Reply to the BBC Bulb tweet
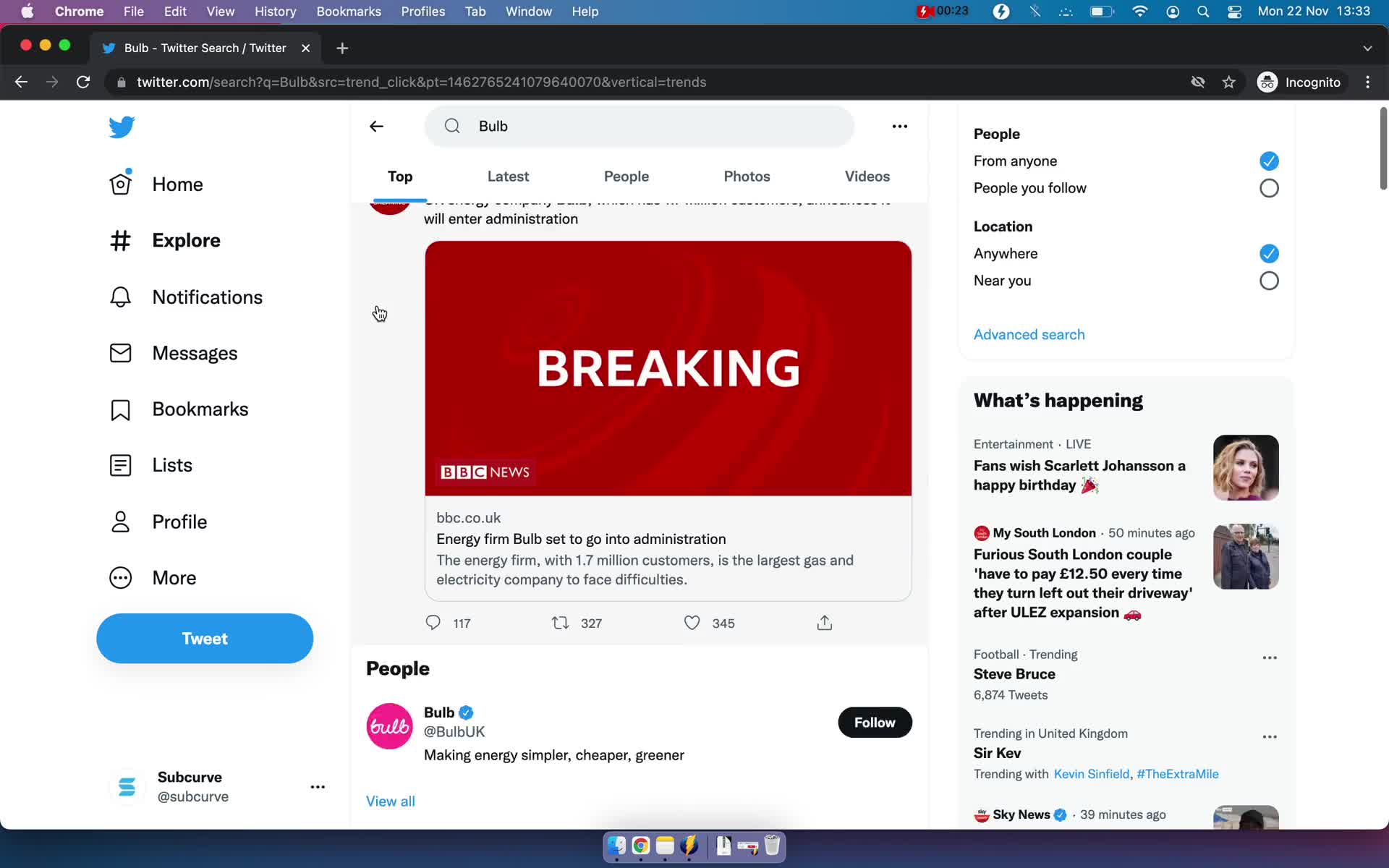The width and height of the screenshot is (1389, 868). pos(433,623)
